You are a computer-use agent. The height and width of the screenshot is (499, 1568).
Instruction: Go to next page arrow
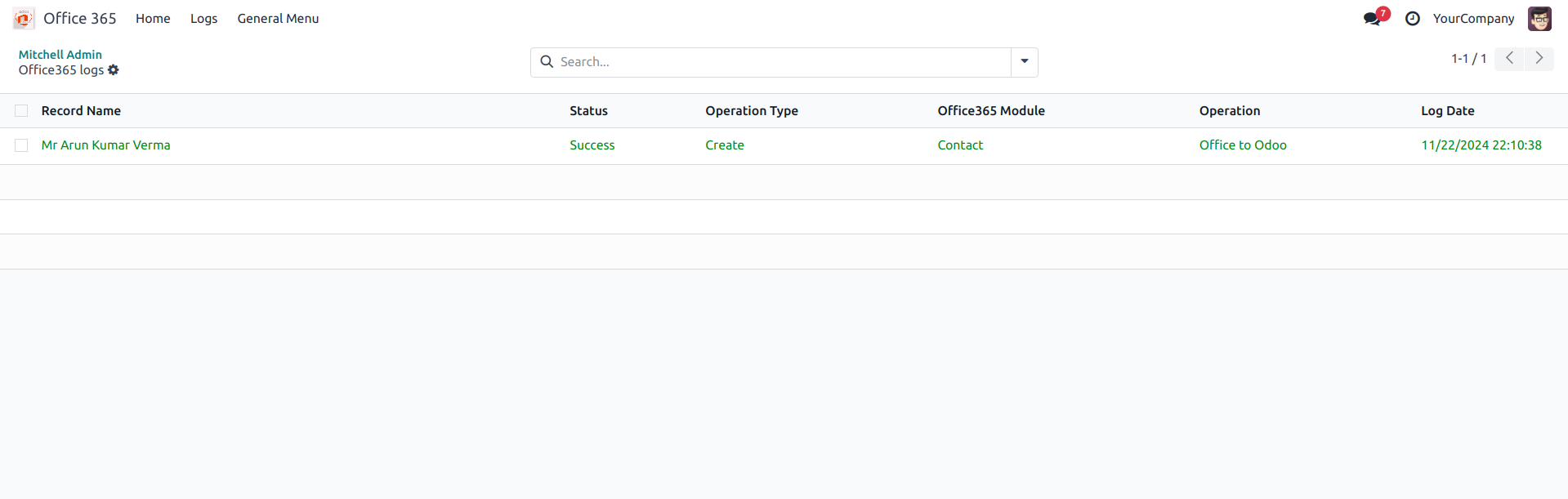click(1539, 59)
